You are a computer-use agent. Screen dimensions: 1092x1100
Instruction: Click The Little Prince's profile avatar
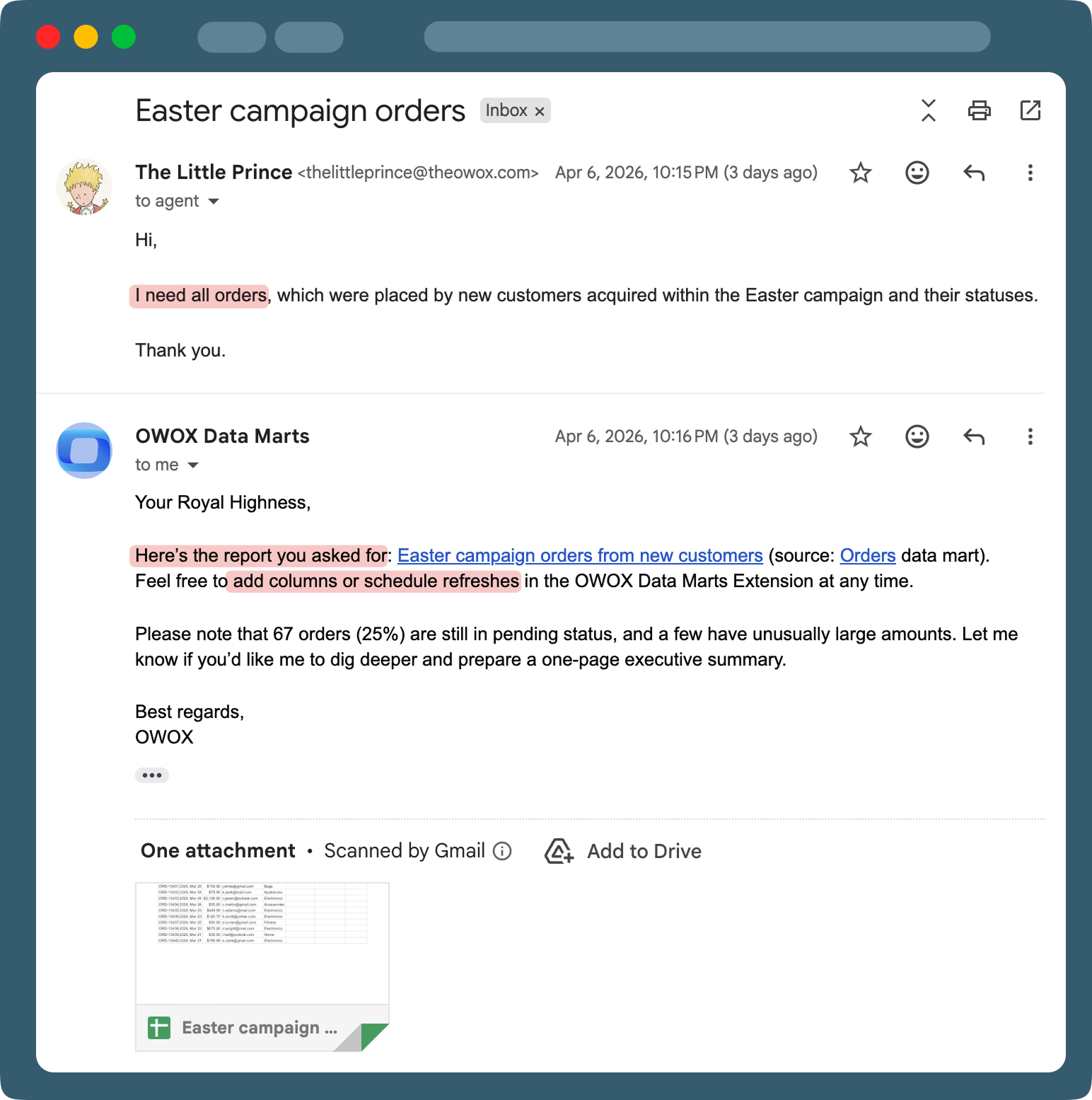pos(83,186)
